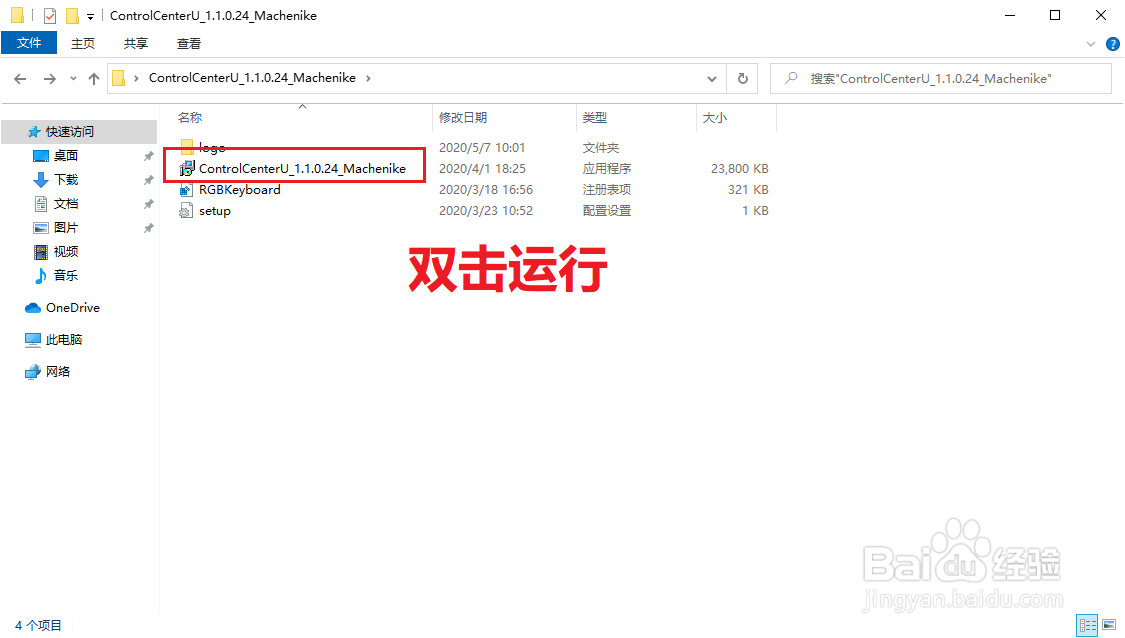Select the logo folder icon
Screen dimensions: 1125x638
tap(187, 147)
